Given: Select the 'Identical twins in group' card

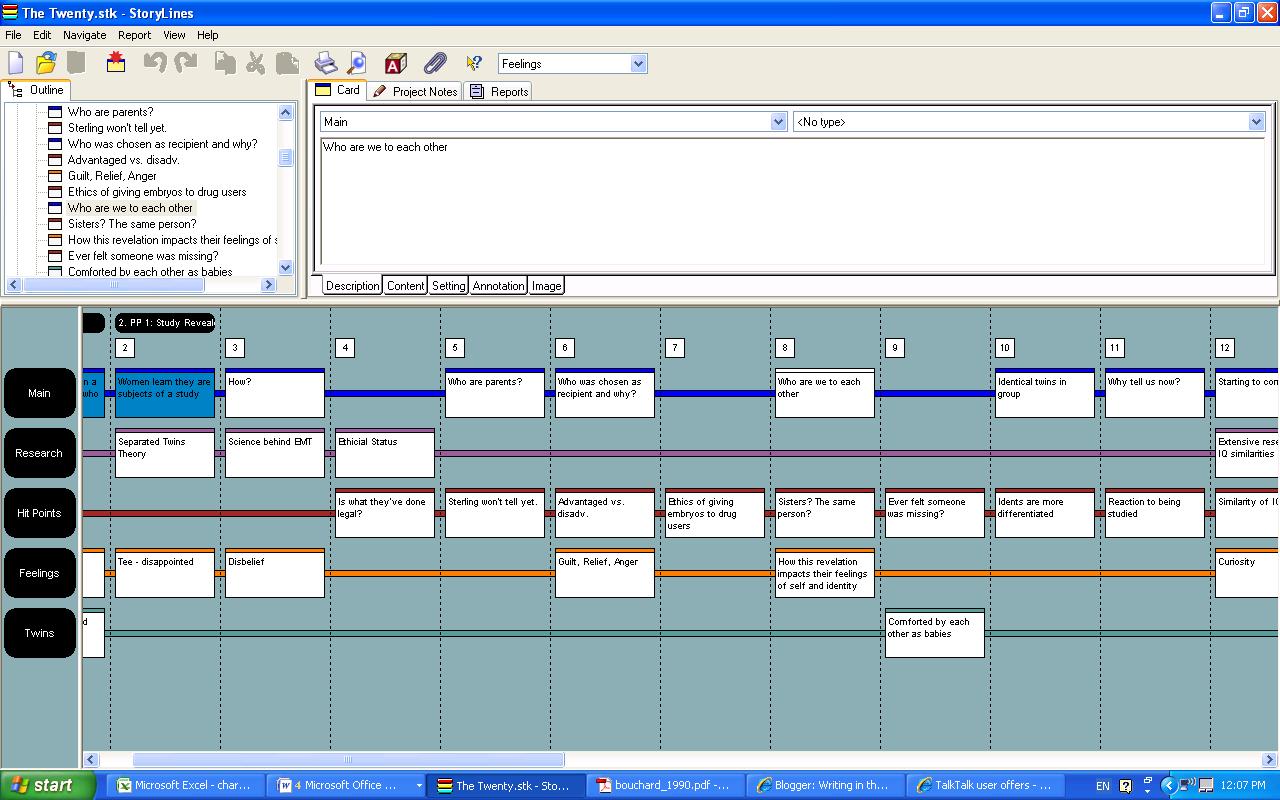Looking at the screenshot, I should point(1045,393).
